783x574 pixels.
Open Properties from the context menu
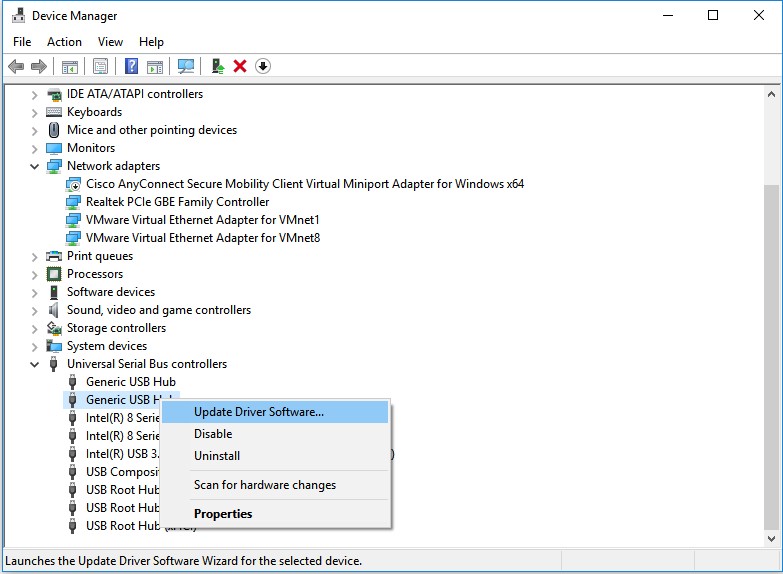(x=275, y=514)
